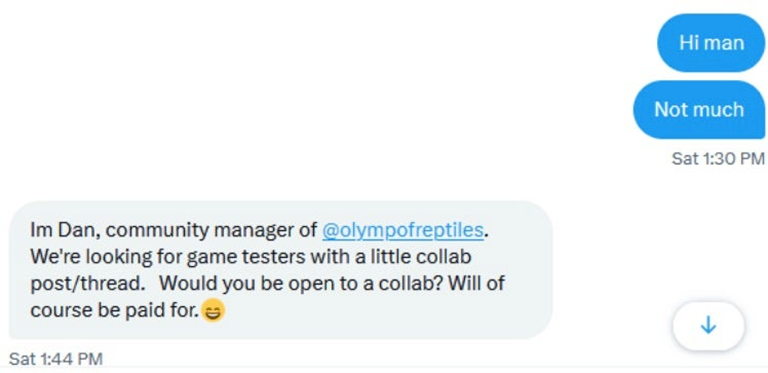Screen dimensions: 768x373
Task: Click the grinning emoji in Dan's message
Action: (x=214, y=310)
